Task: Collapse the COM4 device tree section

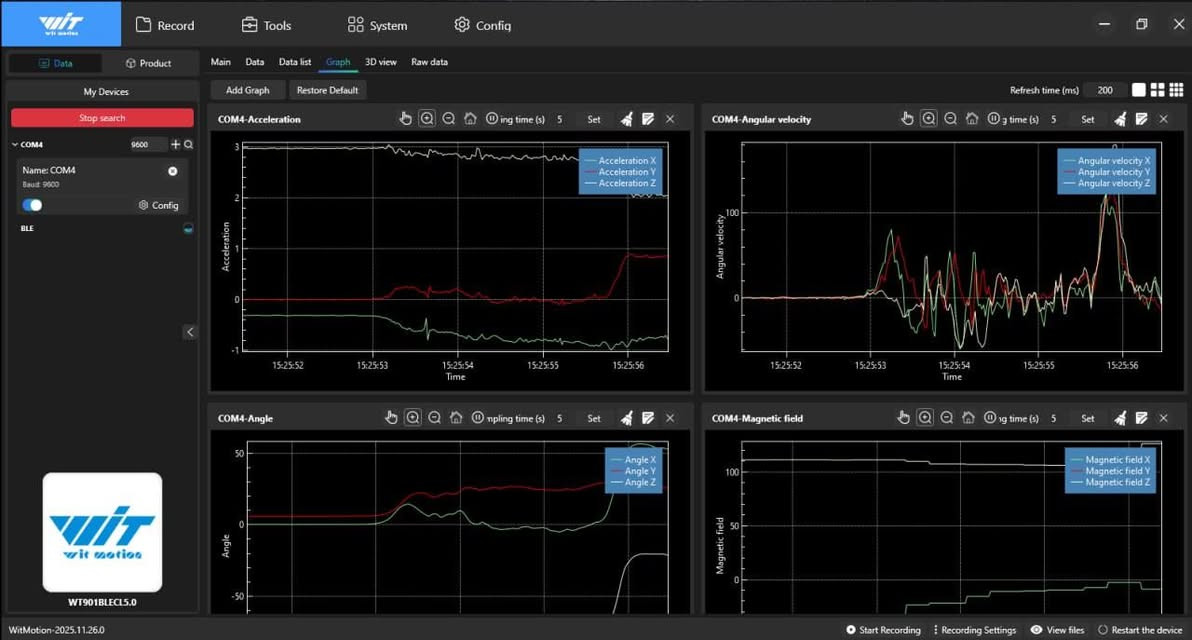Action: pyautogui.click(x=15, y=145)
